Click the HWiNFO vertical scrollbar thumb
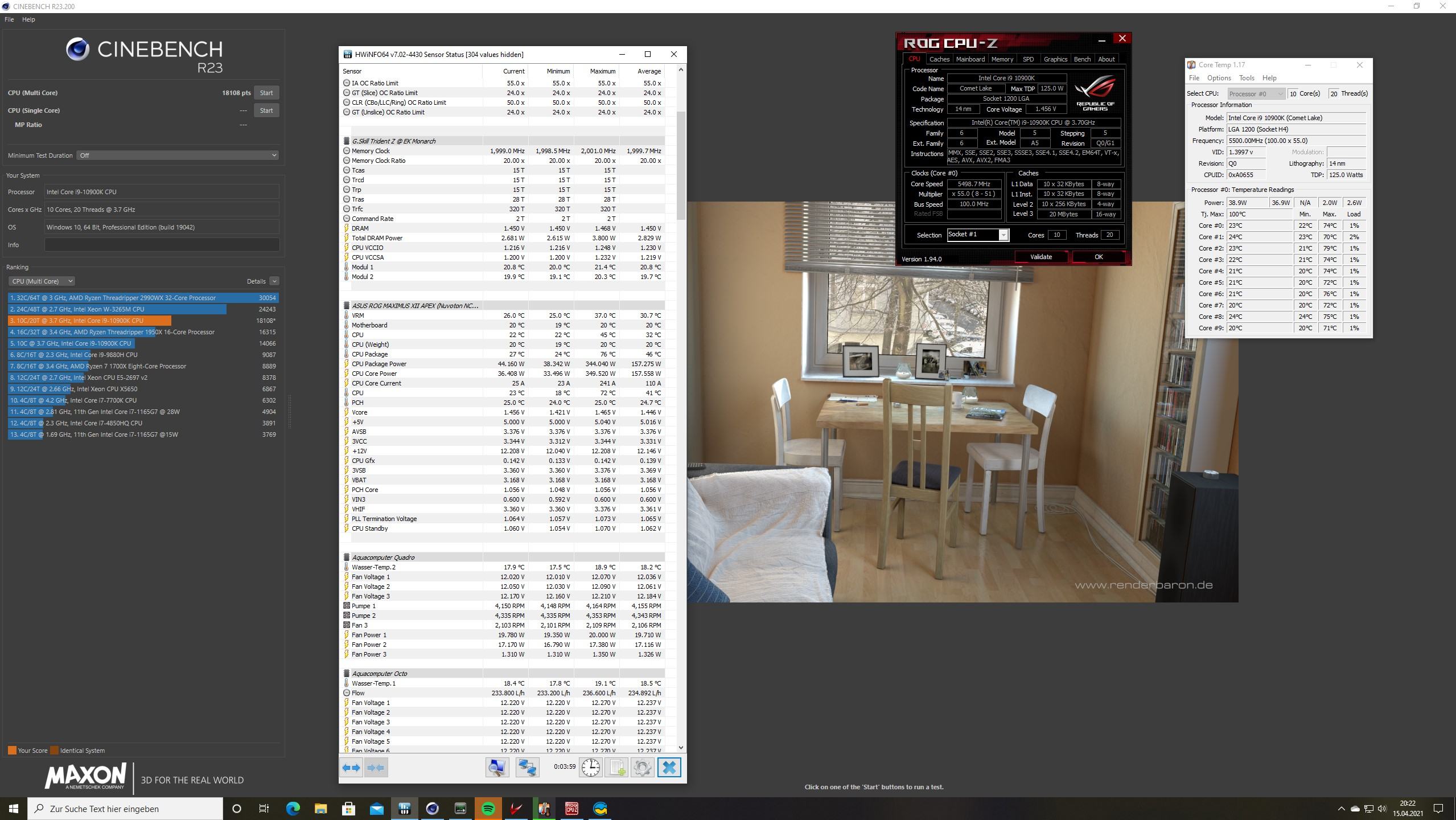The image size is (1456, 820). tap(681, 165)
